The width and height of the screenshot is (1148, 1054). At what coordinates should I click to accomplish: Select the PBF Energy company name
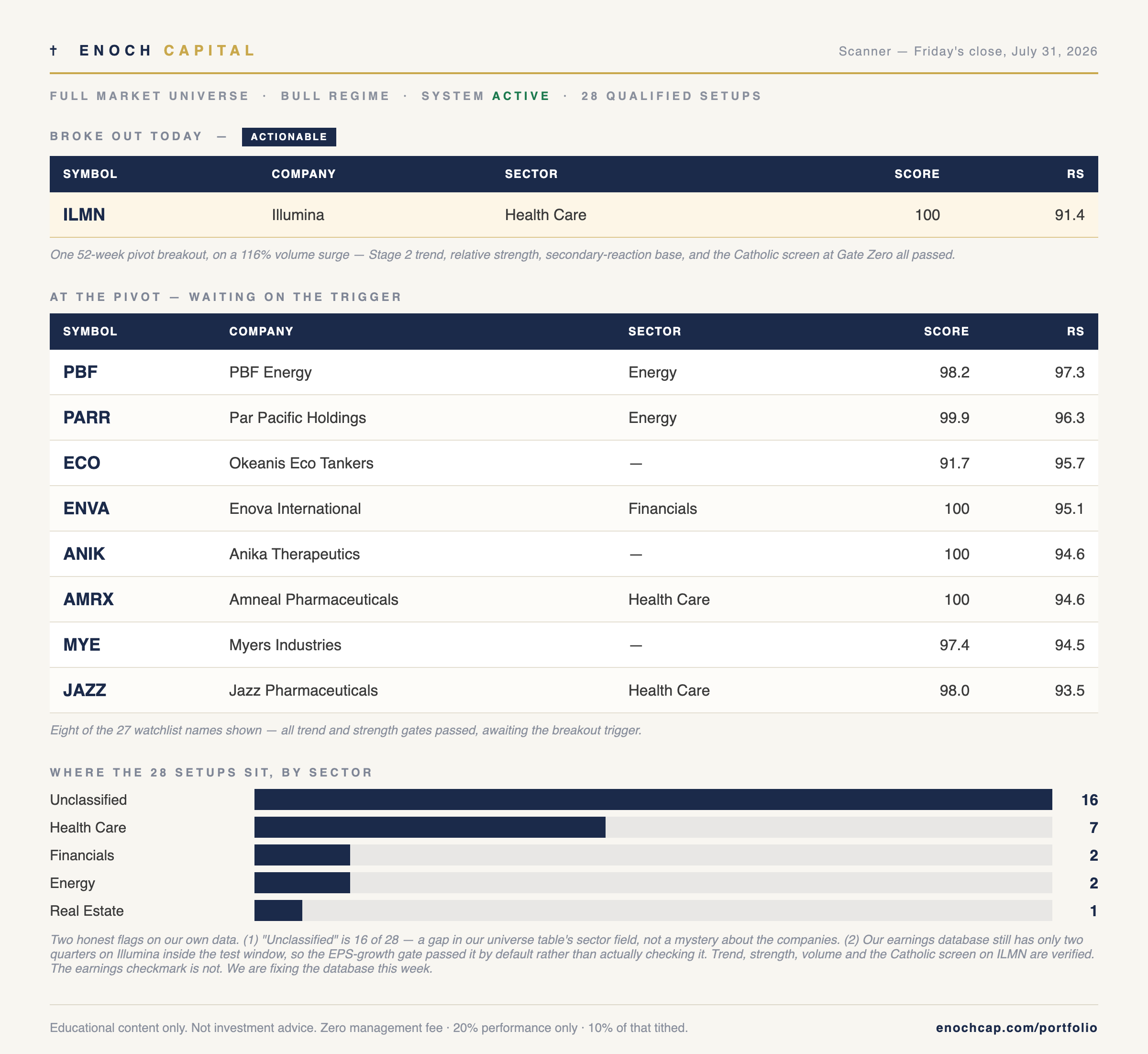tap(270, 372)
